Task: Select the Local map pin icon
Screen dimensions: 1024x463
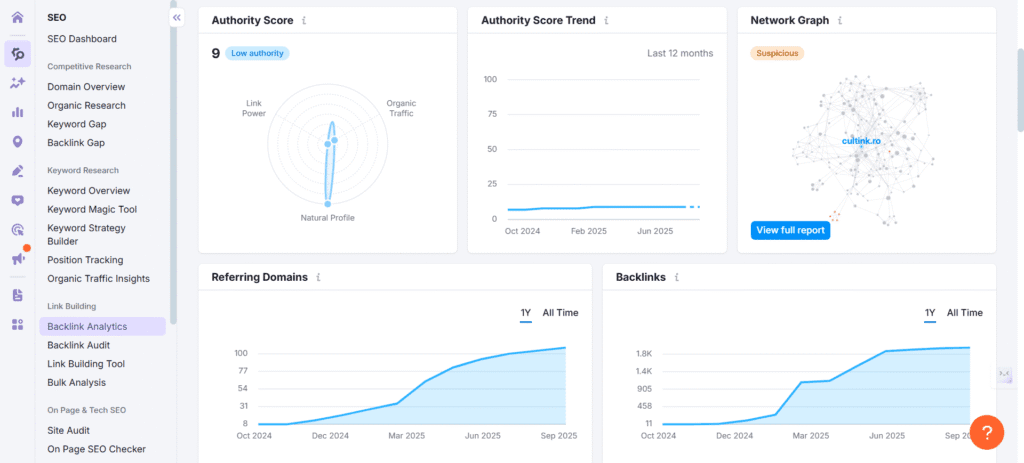Action: point(17,142)
